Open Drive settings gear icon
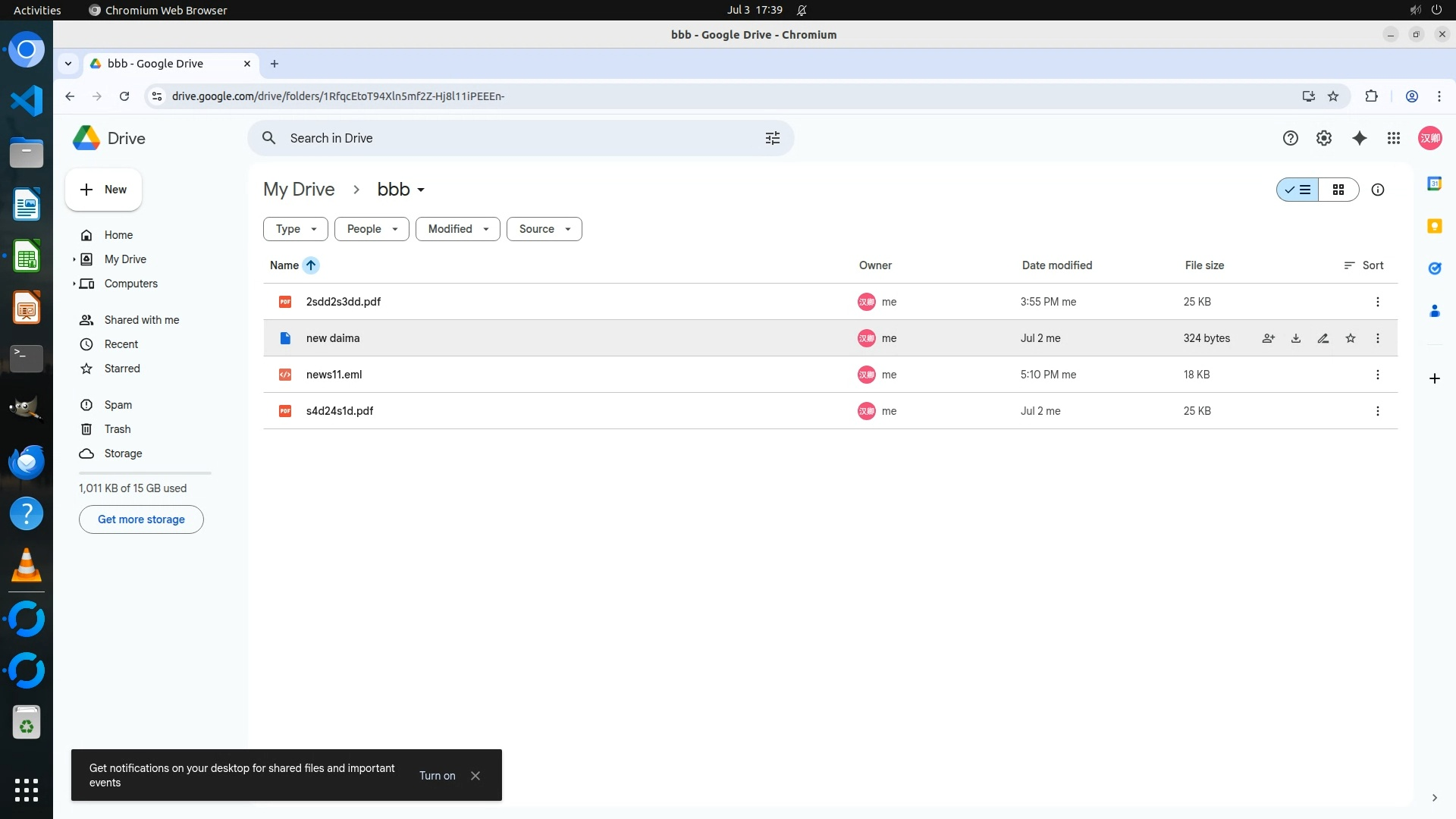This screenshot has height=819, width=1456. point(1324,138)
